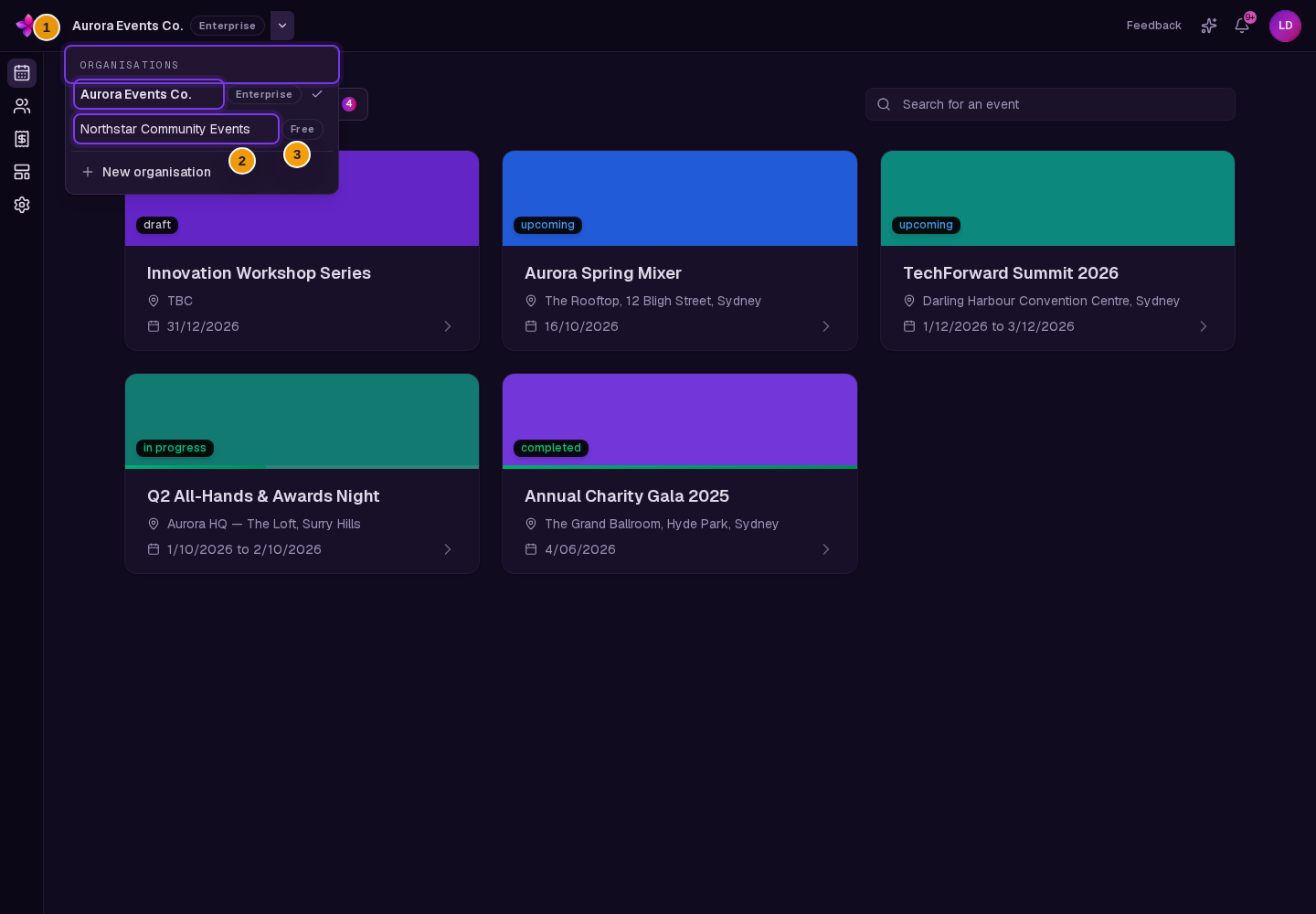Switch to Northstar Community Events organisation
The image size is (1316, 914).
click(202, 129)
